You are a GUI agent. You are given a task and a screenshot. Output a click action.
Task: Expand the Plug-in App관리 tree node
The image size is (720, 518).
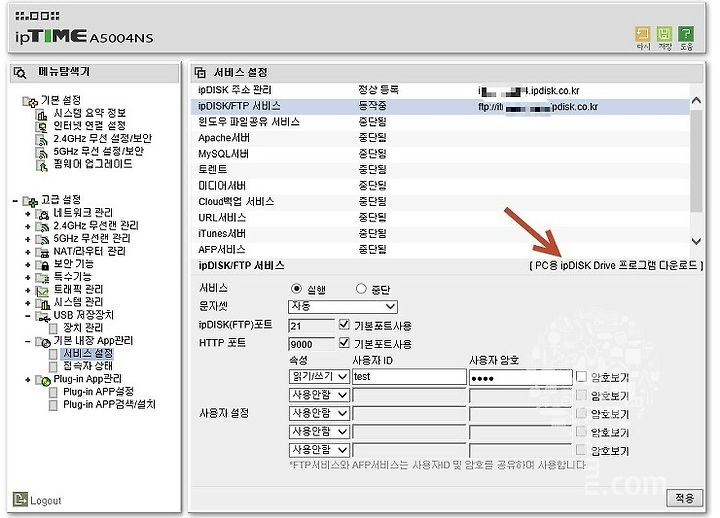pos(28,380)
